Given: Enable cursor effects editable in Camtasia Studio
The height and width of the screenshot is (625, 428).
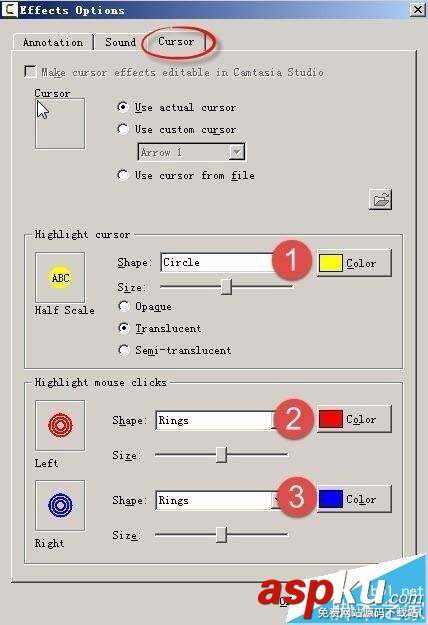Looking at the screenshot, I should (30, 72).
